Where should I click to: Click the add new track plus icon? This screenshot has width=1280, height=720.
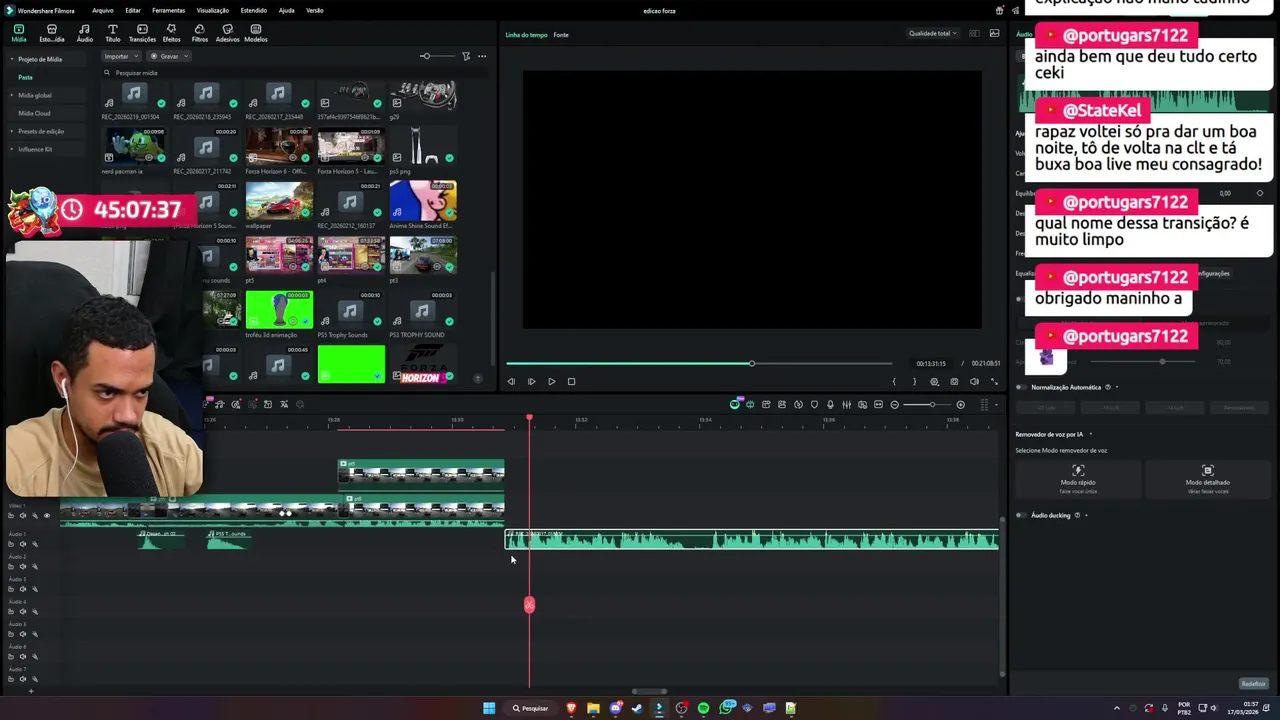pos(30,690)
